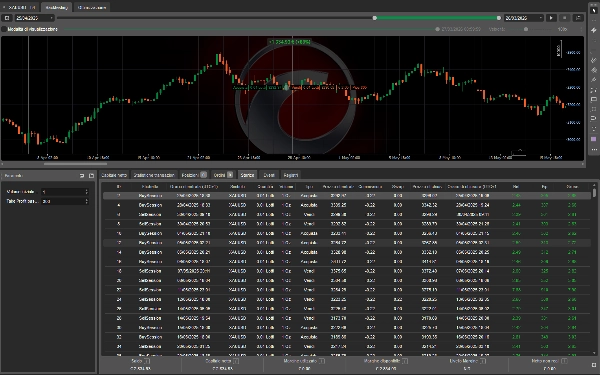Screen dimensions: 600x375
Task: Sort by the Swap column header
Action: click(398, 187)
